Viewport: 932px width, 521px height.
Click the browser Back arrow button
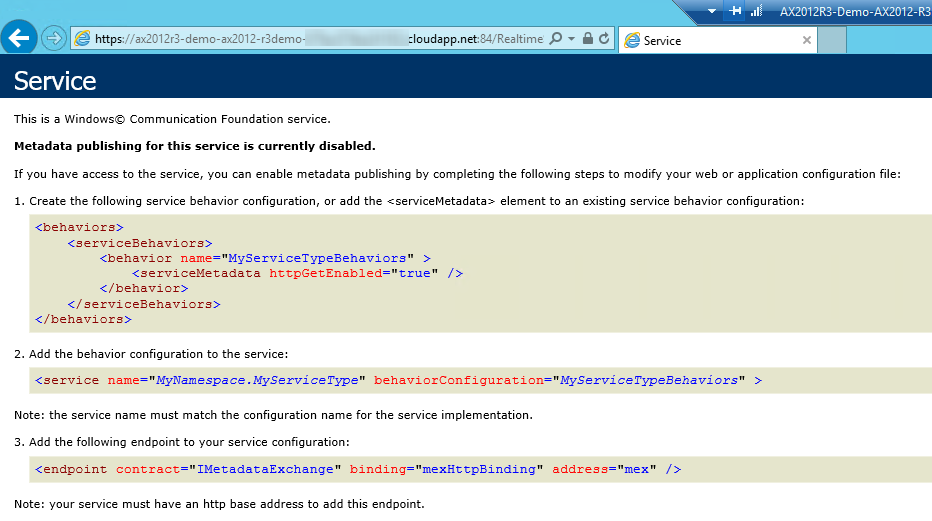tap(20, 39)
